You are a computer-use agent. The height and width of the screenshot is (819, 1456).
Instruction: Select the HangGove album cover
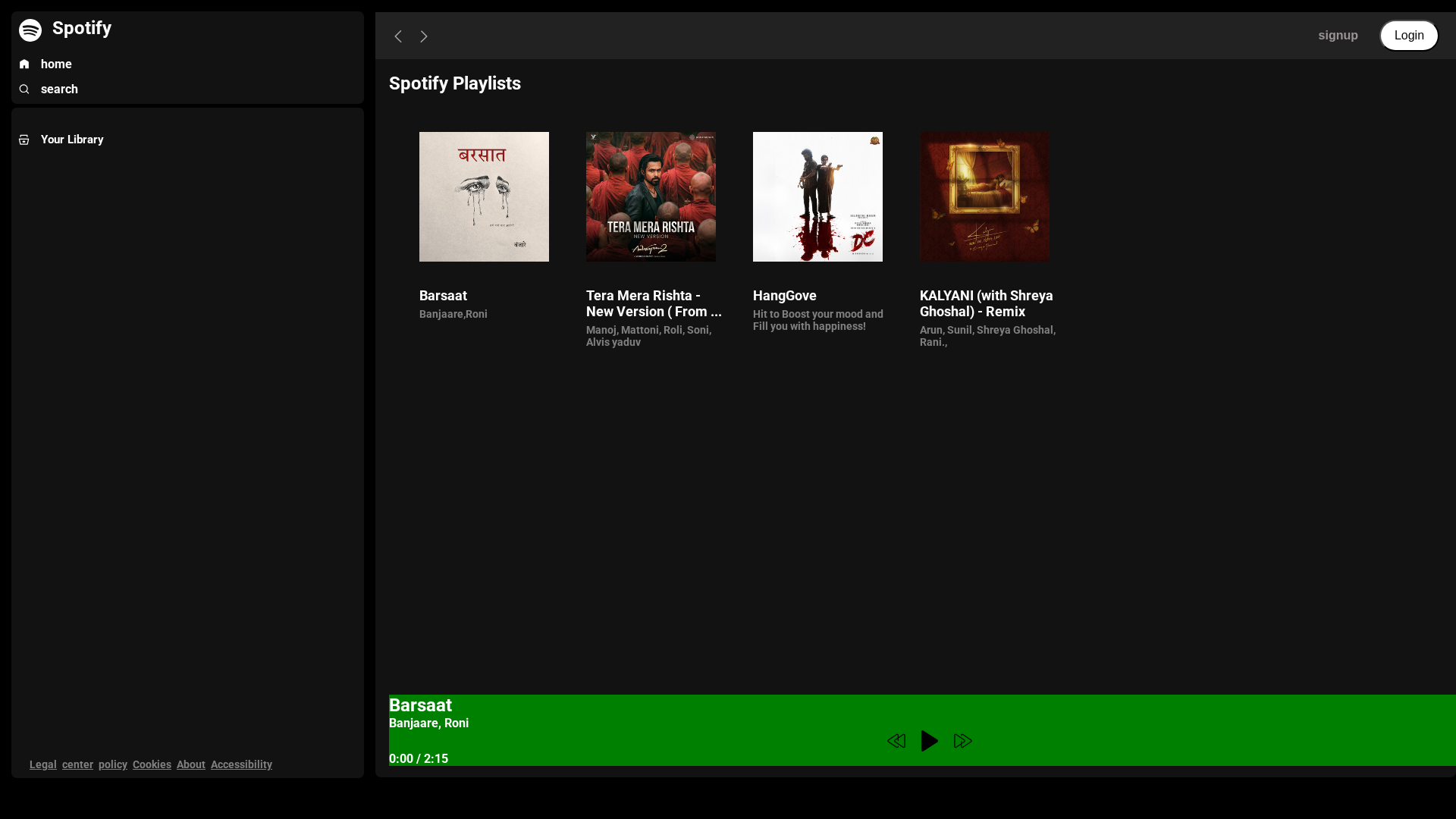point(817,196)
